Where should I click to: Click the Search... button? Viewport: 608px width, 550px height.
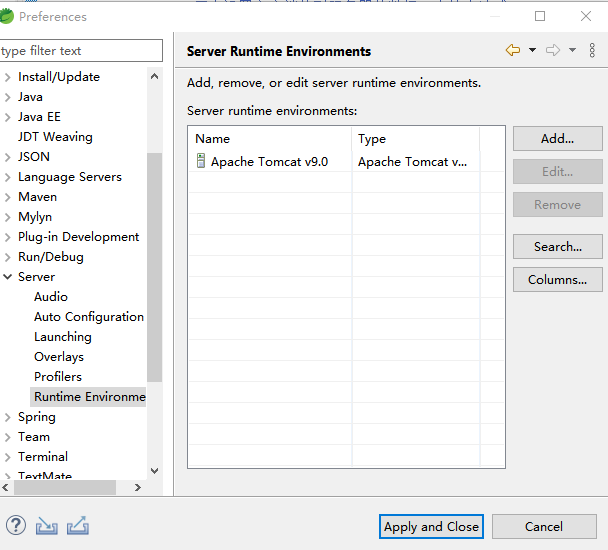click(x=558, y=246)
